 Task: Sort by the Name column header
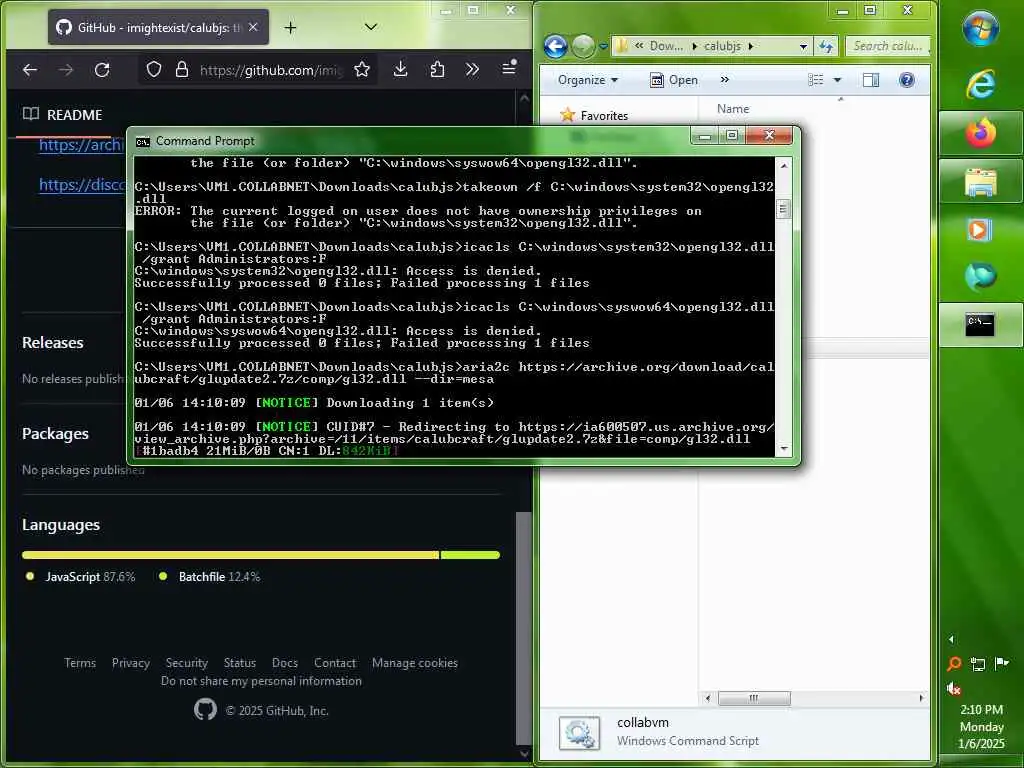(x=733, y=109)
